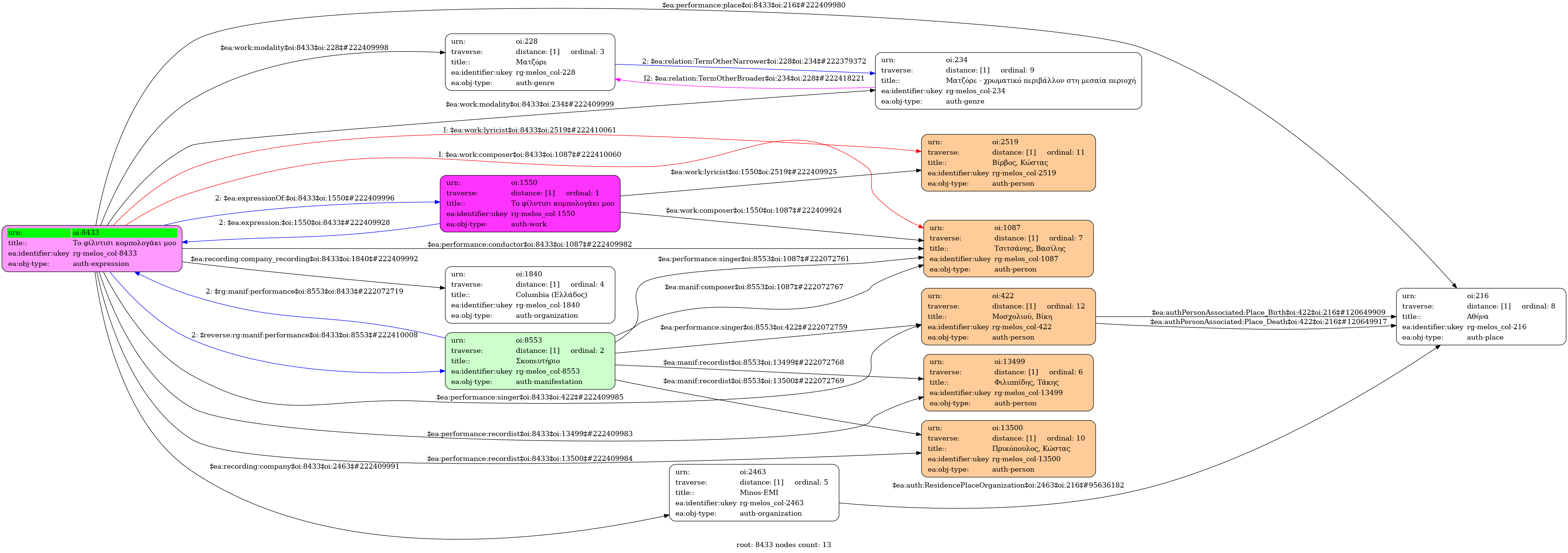Click edge label ea:work:modality oi:8433 oi:228
The width and height of the screenshot is (1568, 553).
click(304, 48)
